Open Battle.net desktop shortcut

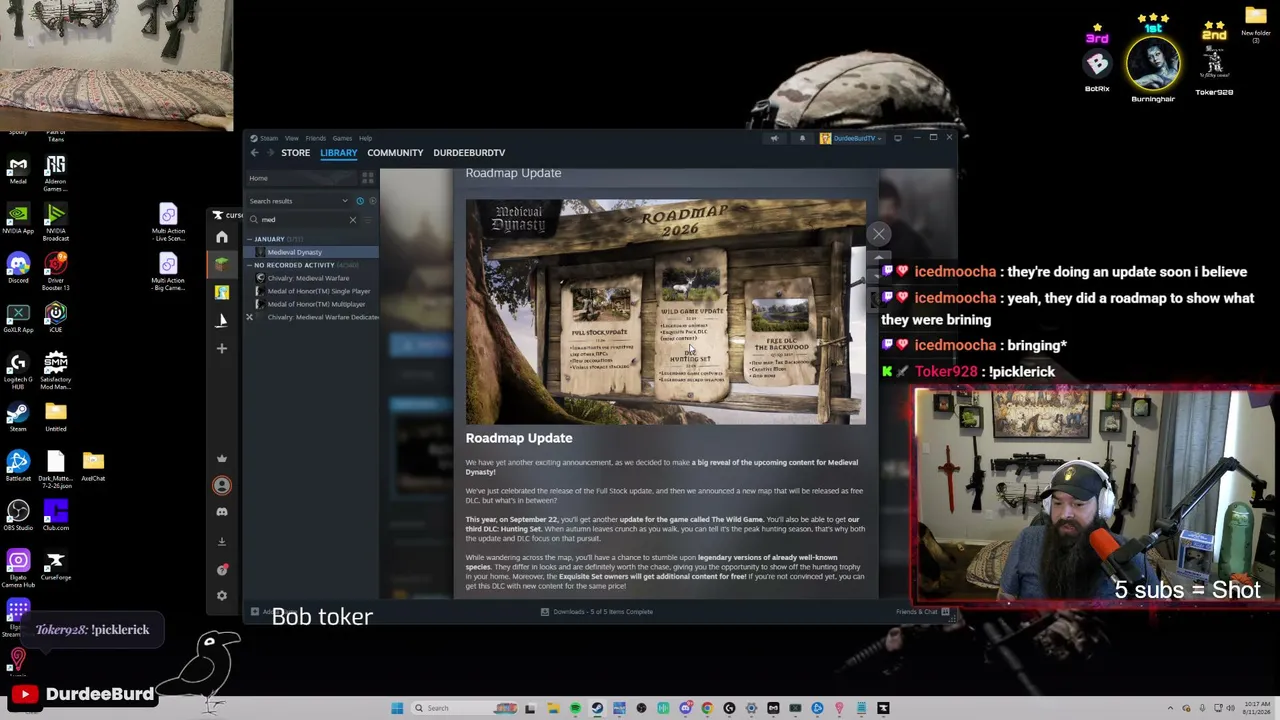[x=18, y=466]
